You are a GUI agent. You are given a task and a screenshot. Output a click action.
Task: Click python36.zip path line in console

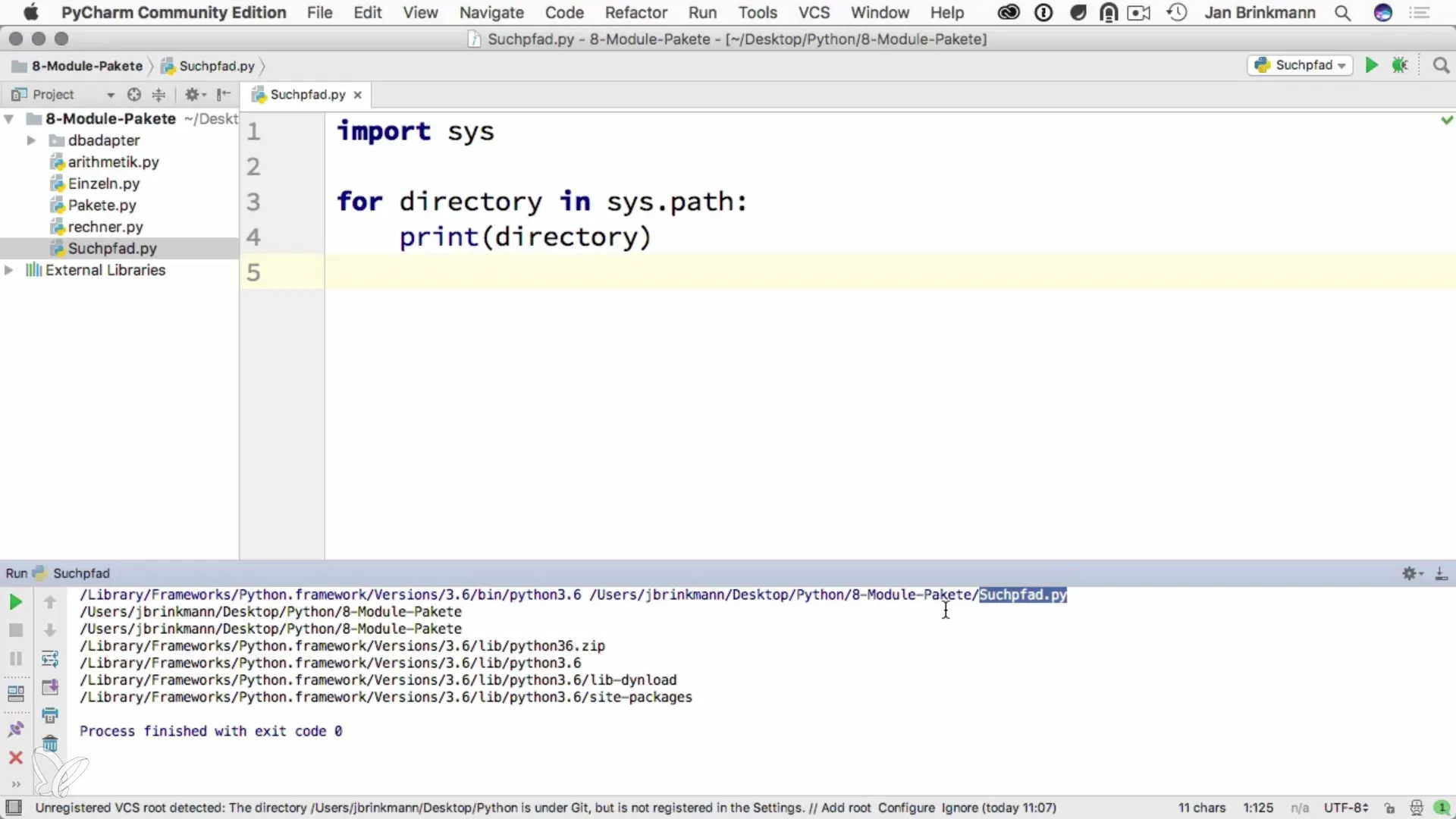(x=342, y=646)
